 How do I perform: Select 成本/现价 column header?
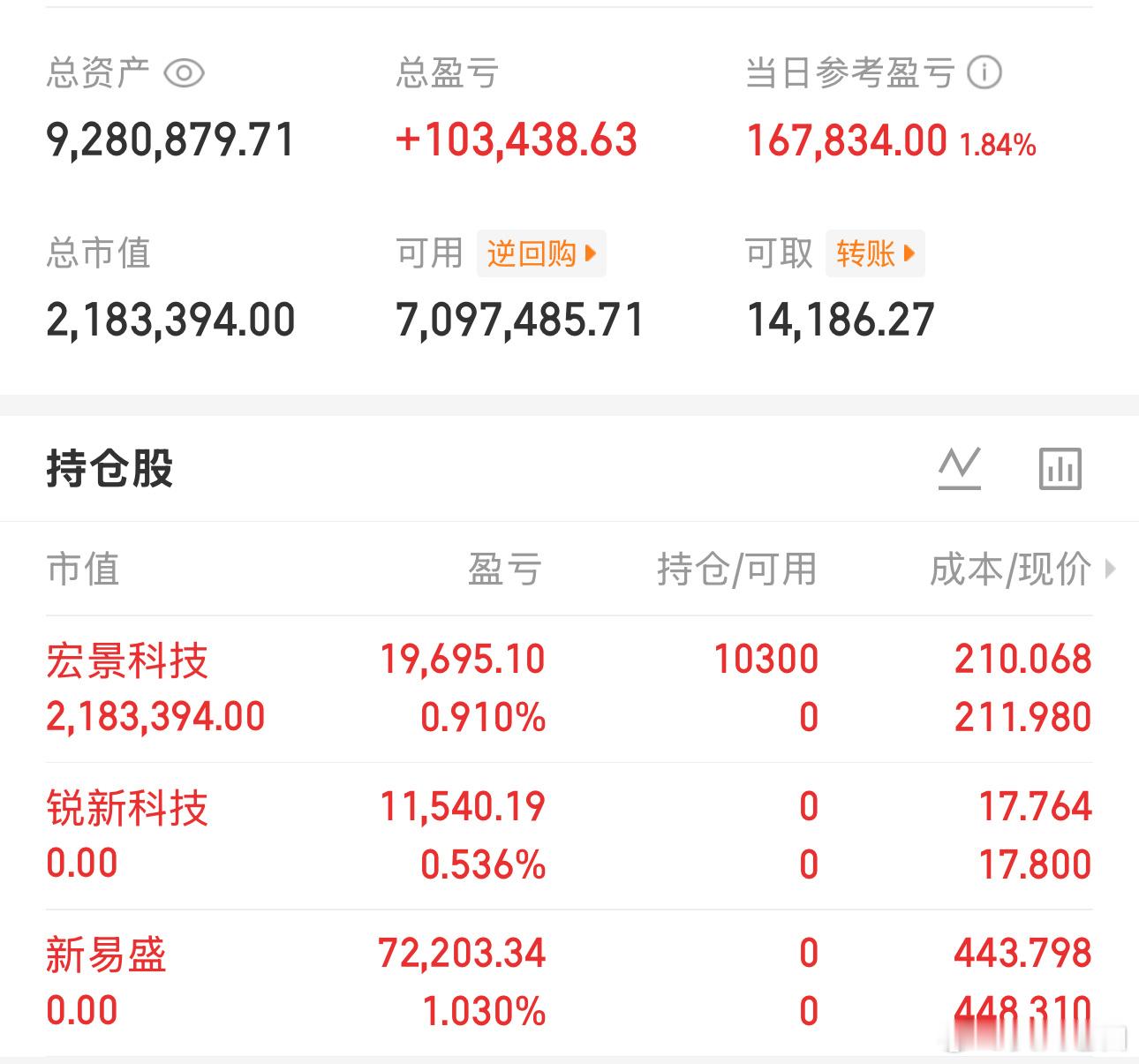coord(1011,569)
